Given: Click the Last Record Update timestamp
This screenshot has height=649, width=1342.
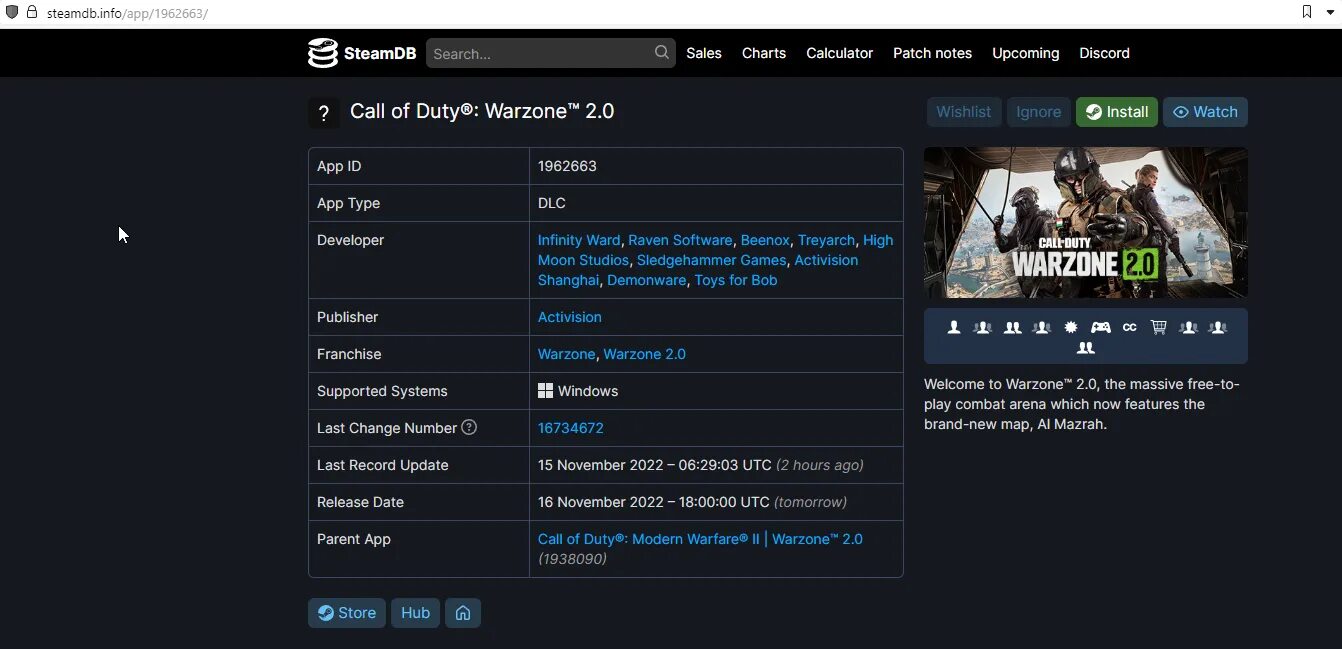Looking at the screenshot, I should (655, 465).
